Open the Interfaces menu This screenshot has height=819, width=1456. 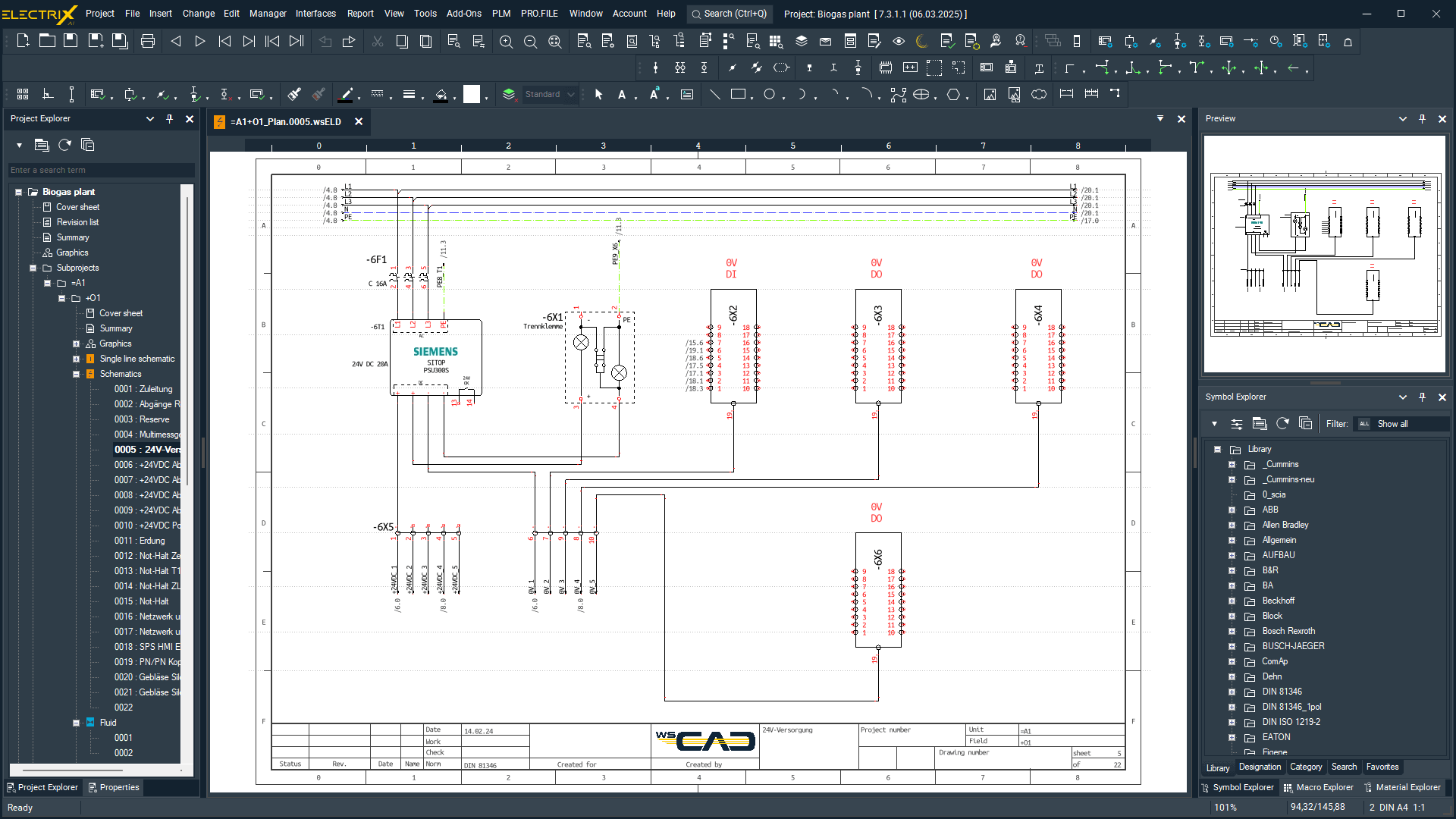[x=315, y=14]
